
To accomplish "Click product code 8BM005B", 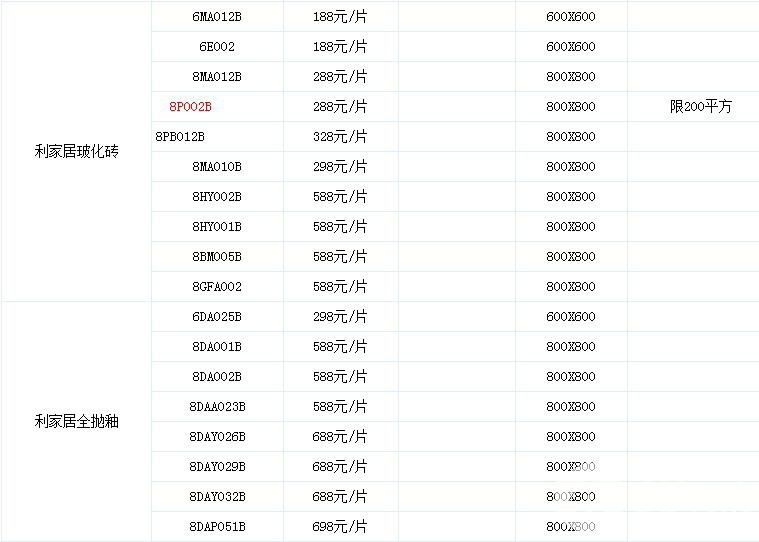I will click(x=217, y=257).
